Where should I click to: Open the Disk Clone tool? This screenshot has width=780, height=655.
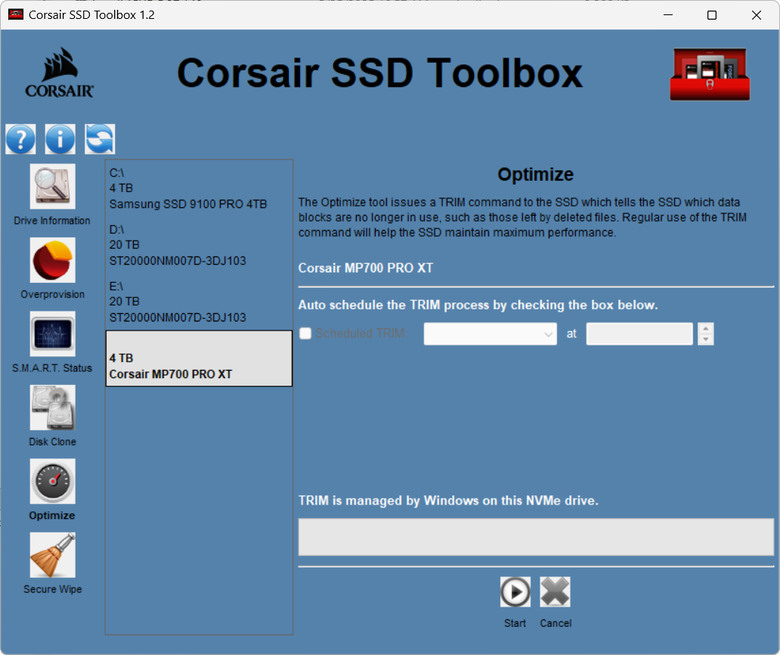[x=53, y=407]
